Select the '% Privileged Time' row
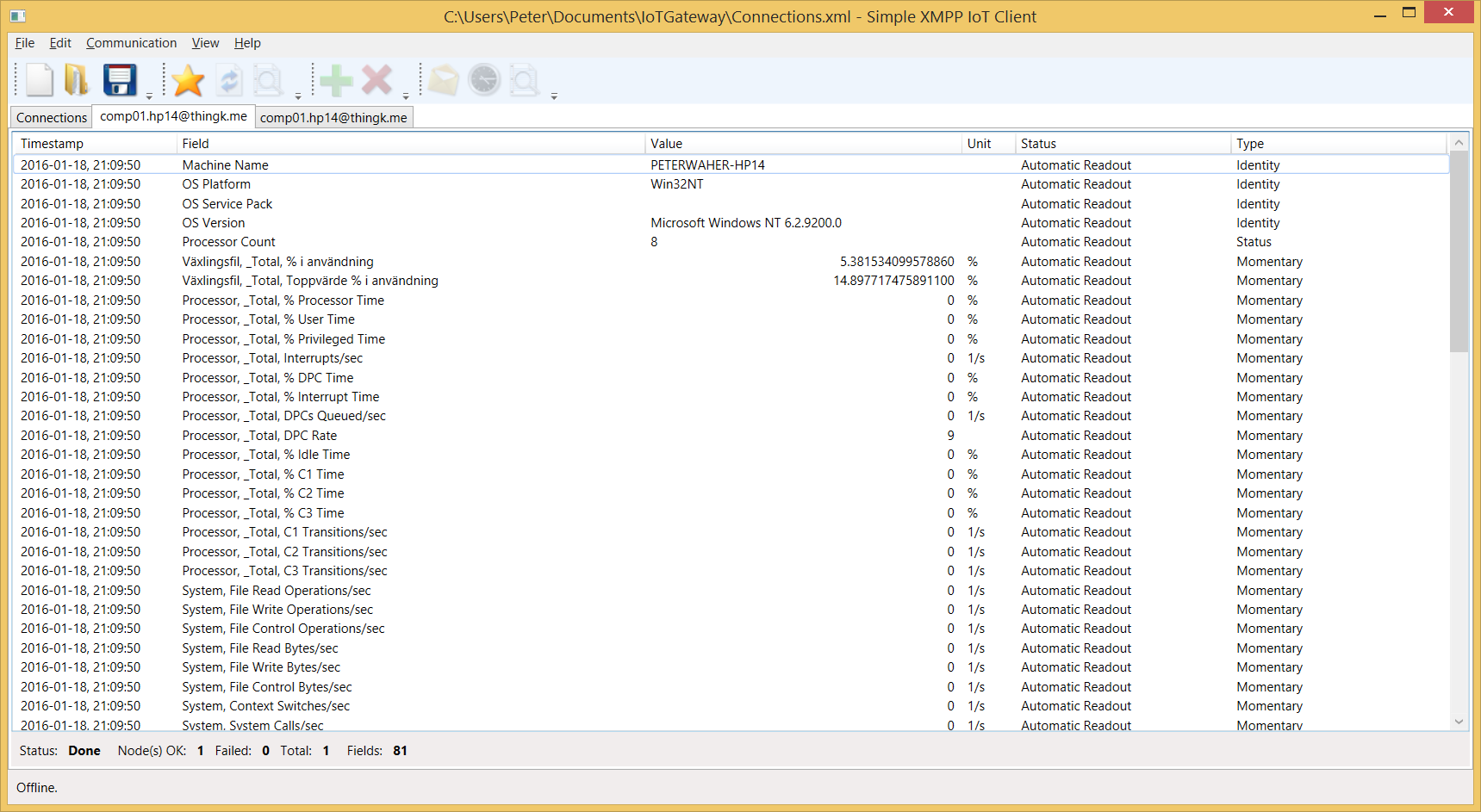This screenshot has height=812, width=1481. (731, 339)
